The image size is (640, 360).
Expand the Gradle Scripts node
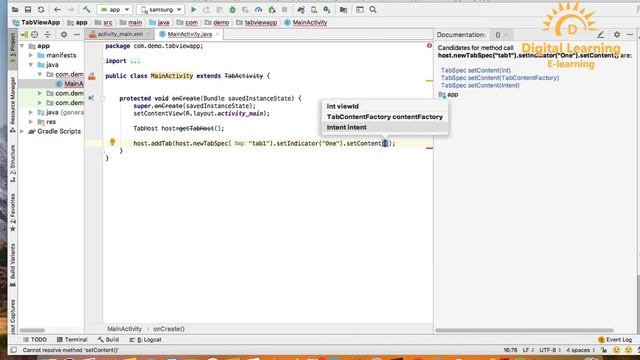(x=22, y=131)
